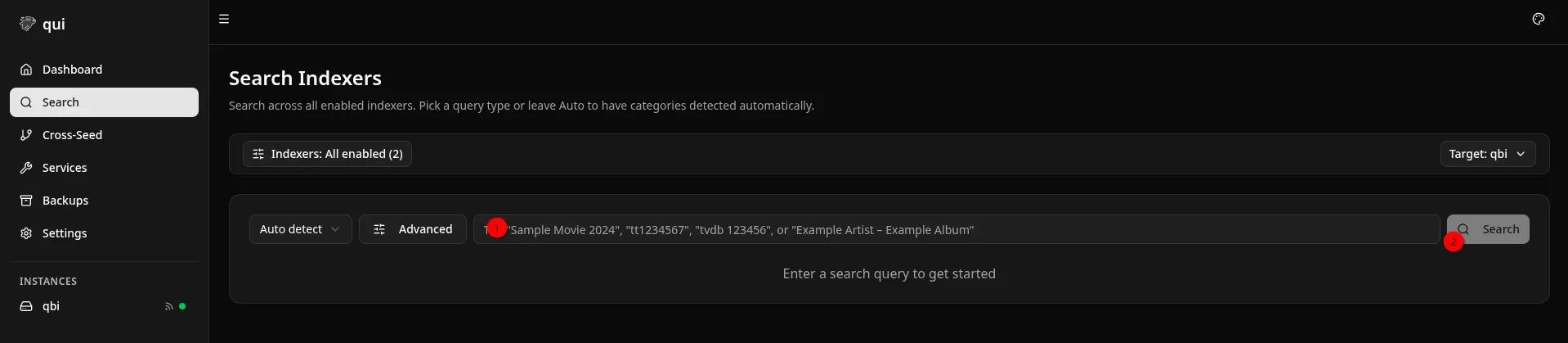1568x343 pixels.
Task: Click the RSS icon beside qbi instance
Action: tap(168, 306)
